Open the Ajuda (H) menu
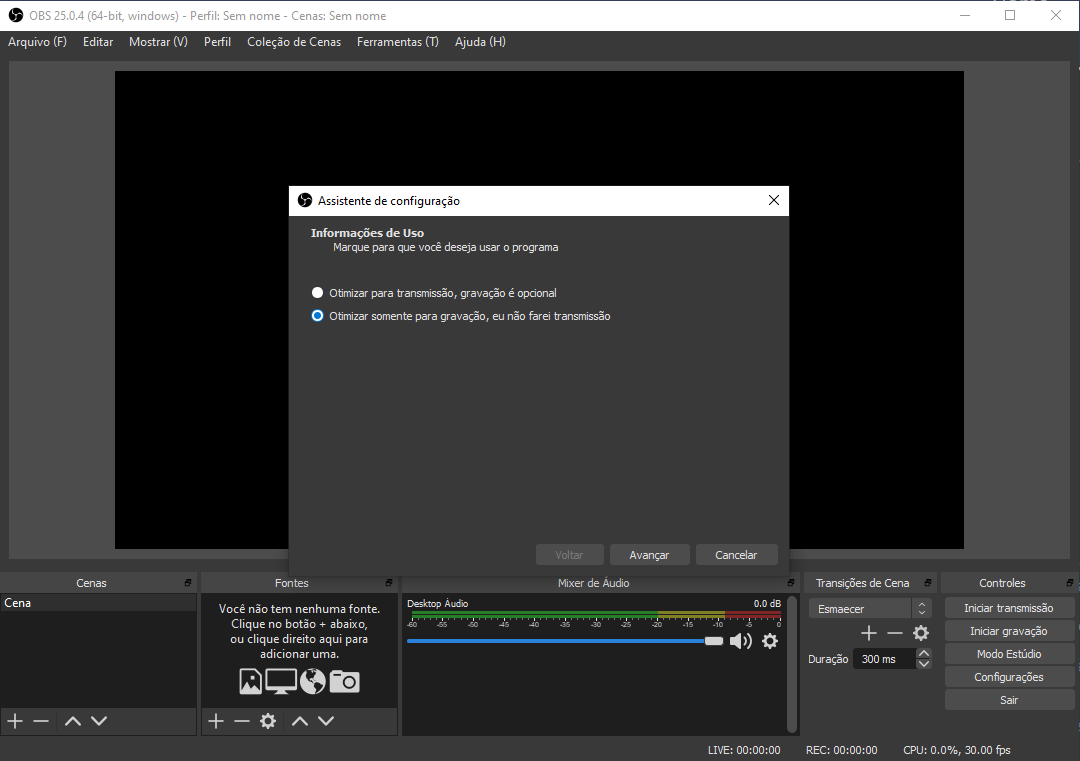 (x=480, y=42)
